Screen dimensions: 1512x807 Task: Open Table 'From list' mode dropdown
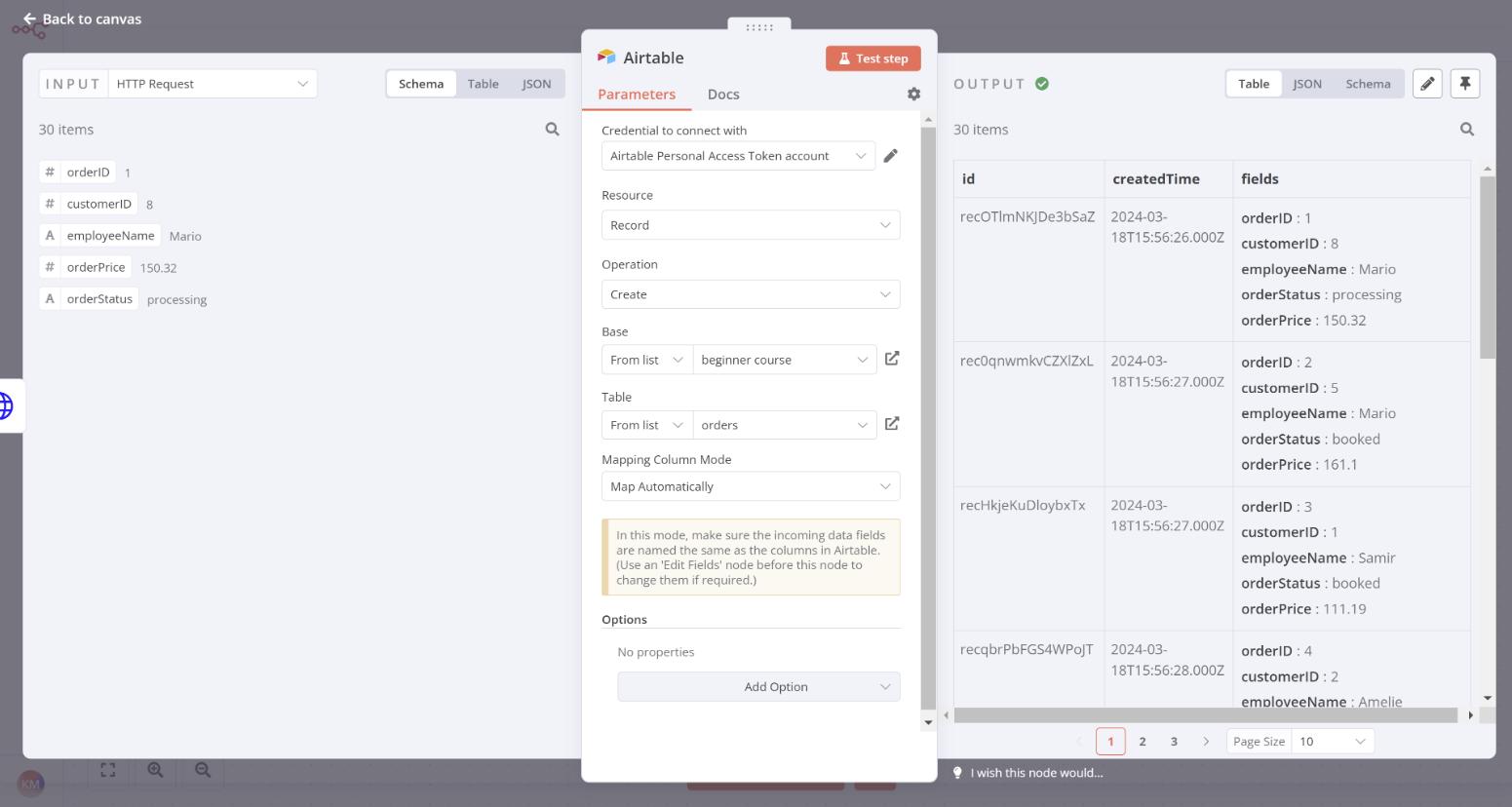point(647,425)
